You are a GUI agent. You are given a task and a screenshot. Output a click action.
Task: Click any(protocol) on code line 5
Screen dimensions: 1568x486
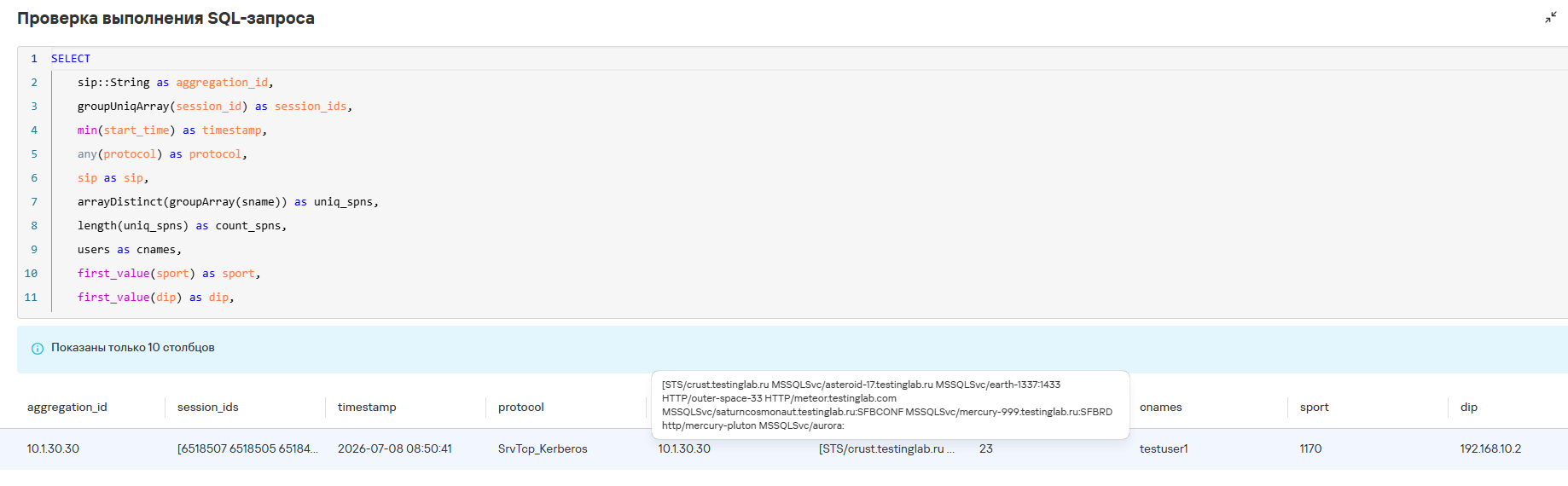click(120, 154)
